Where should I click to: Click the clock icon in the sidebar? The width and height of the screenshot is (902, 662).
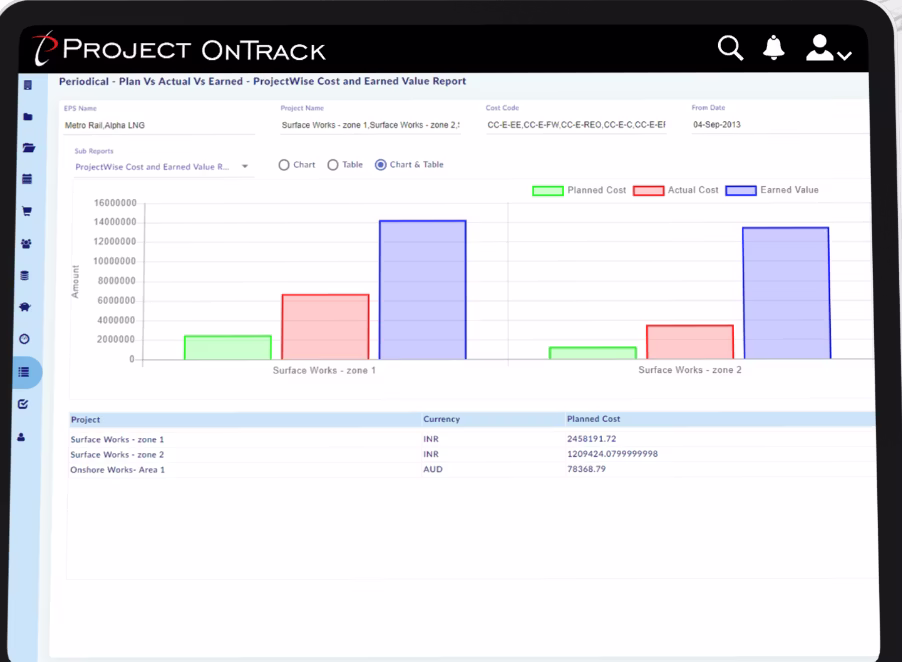(25, 339)
